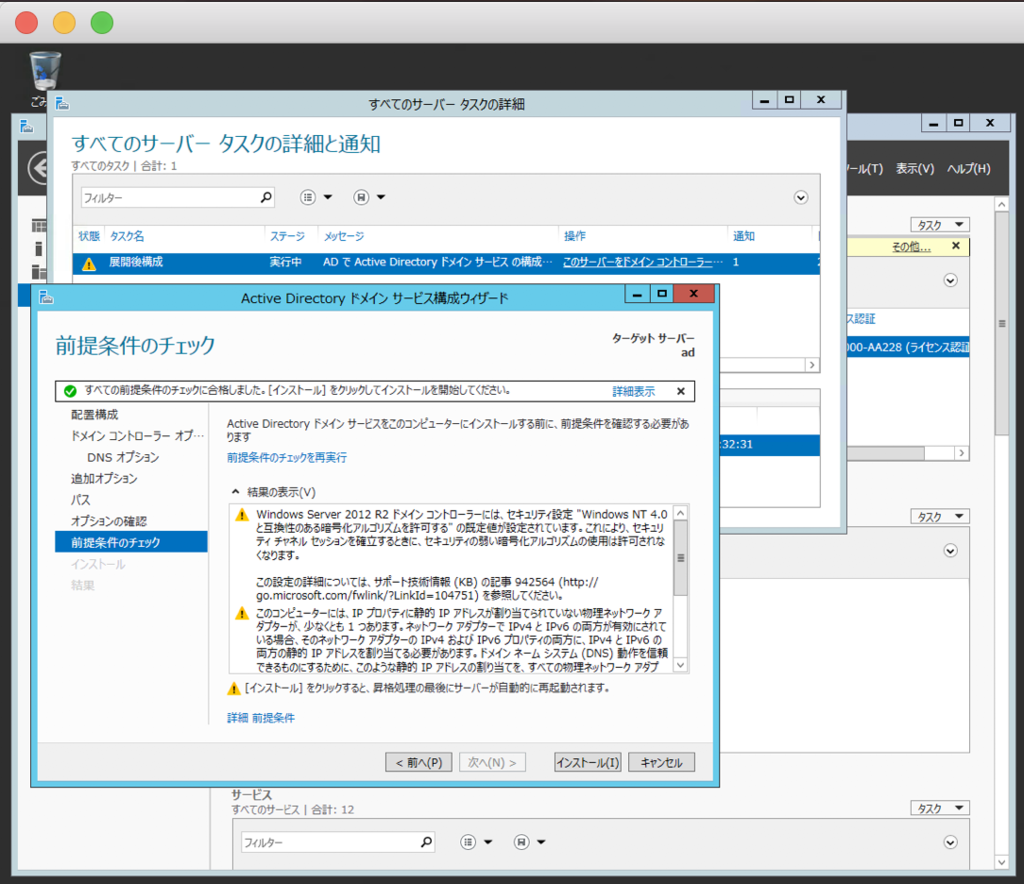
Task: Click the red macOS close window button
Action: point(27,22)
